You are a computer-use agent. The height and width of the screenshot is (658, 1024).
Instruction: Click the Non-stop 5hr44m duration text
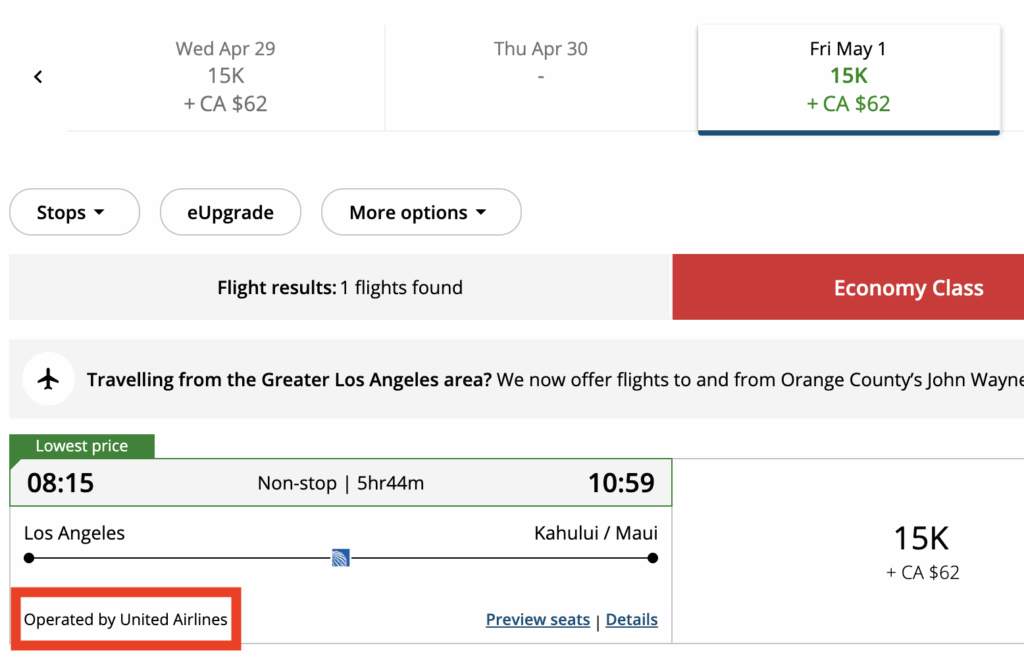tap(341, 484)
